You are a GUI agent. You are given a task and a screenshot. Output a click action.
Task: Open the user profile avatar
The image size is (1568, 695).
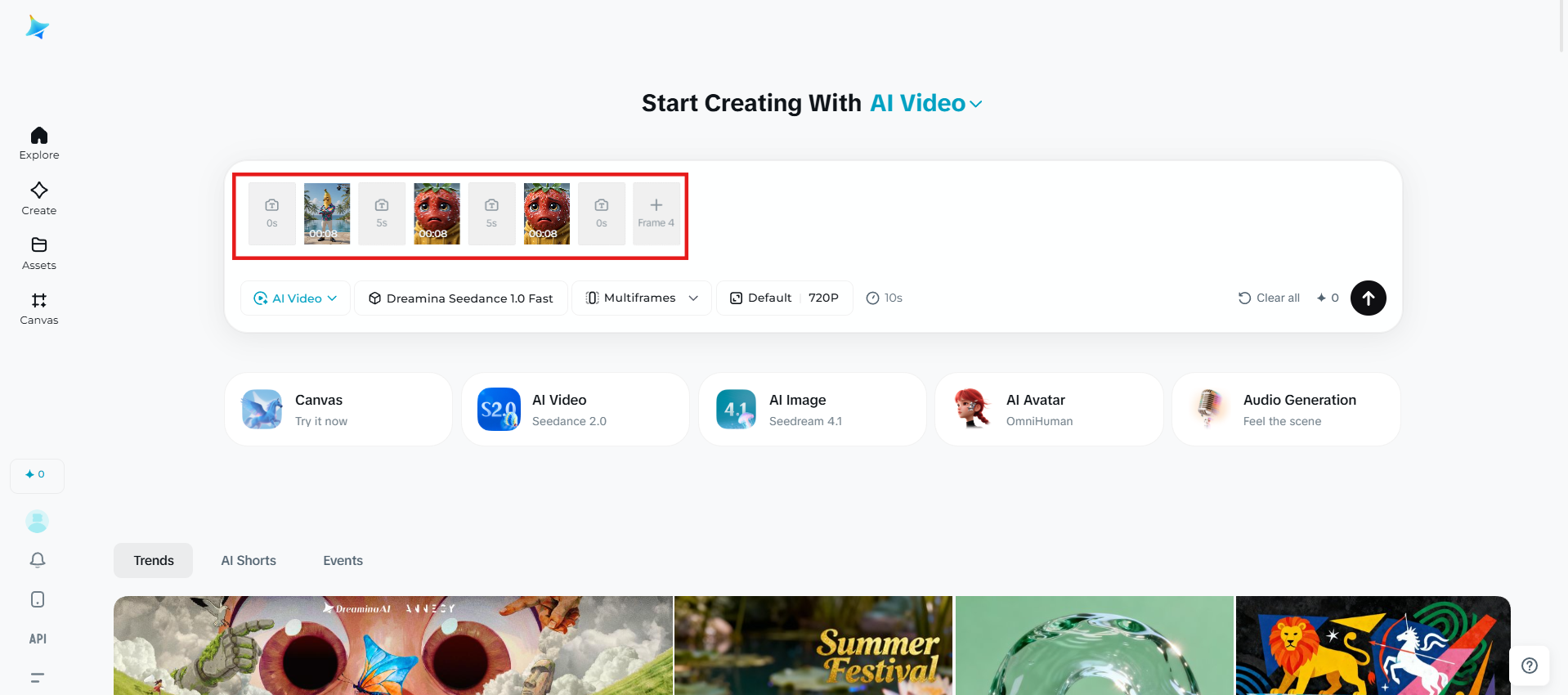tap(38, 521)
